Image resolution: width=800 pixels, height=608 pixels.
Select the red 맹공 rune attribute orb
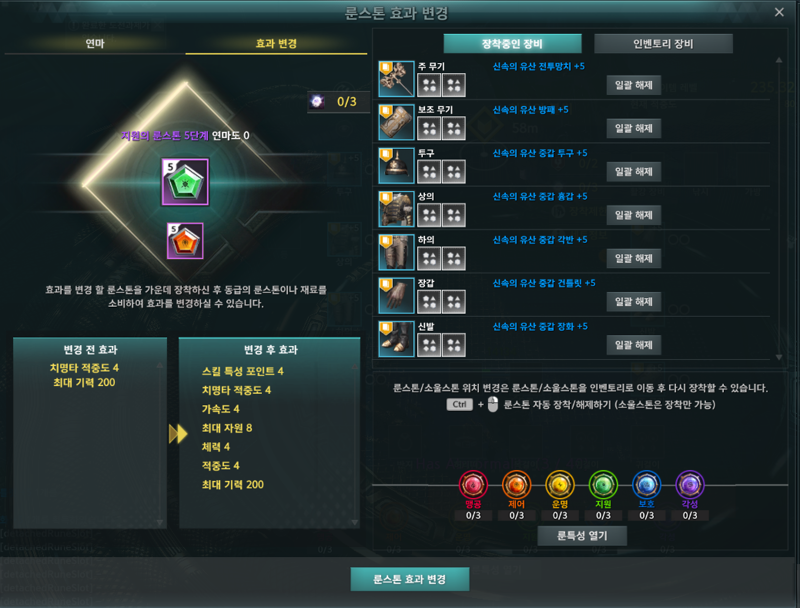(x=473, y=485)
